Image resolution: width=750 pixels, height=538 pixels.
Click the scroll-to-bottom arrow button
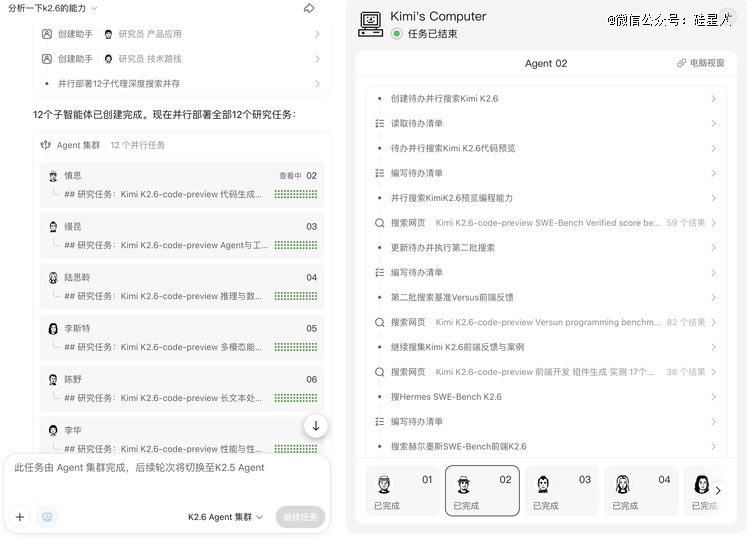[x=316, y=426]
